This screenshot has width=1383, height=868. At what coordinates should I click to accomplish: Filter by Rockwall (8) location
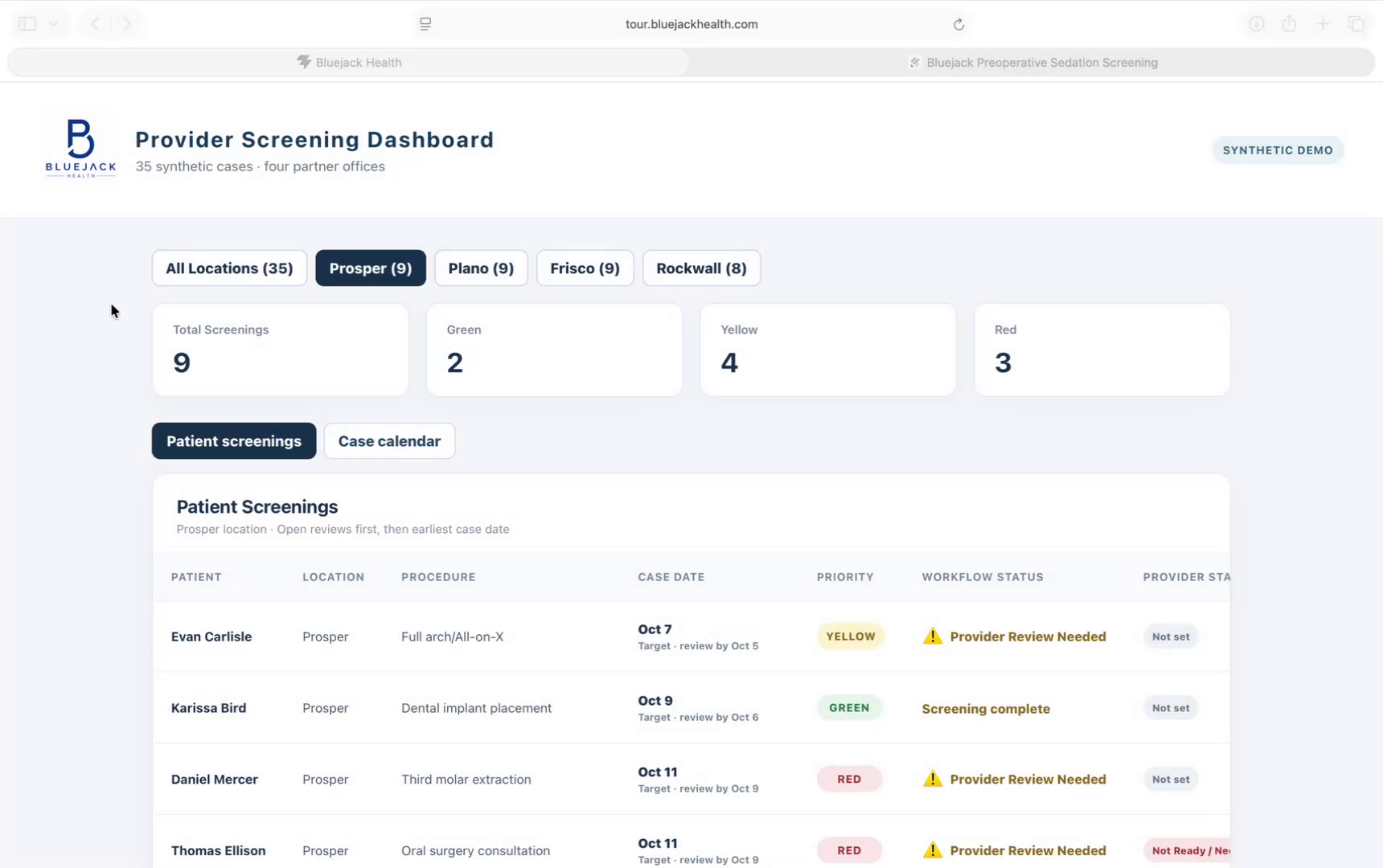click(701, 268)
